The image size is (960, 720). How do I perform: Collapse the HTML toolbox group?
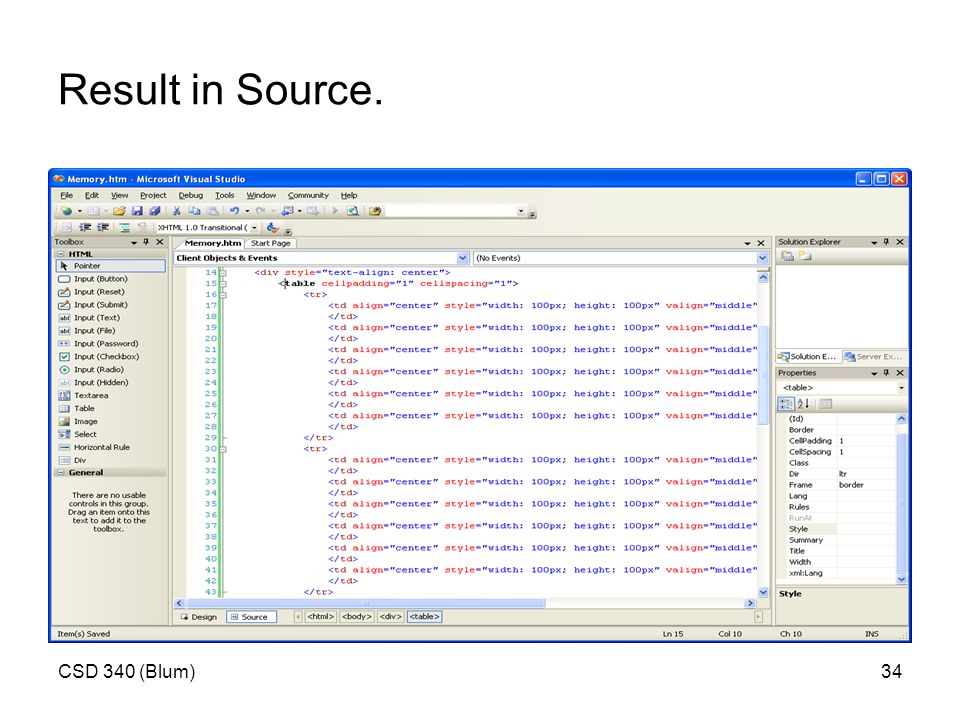[61, 254]
